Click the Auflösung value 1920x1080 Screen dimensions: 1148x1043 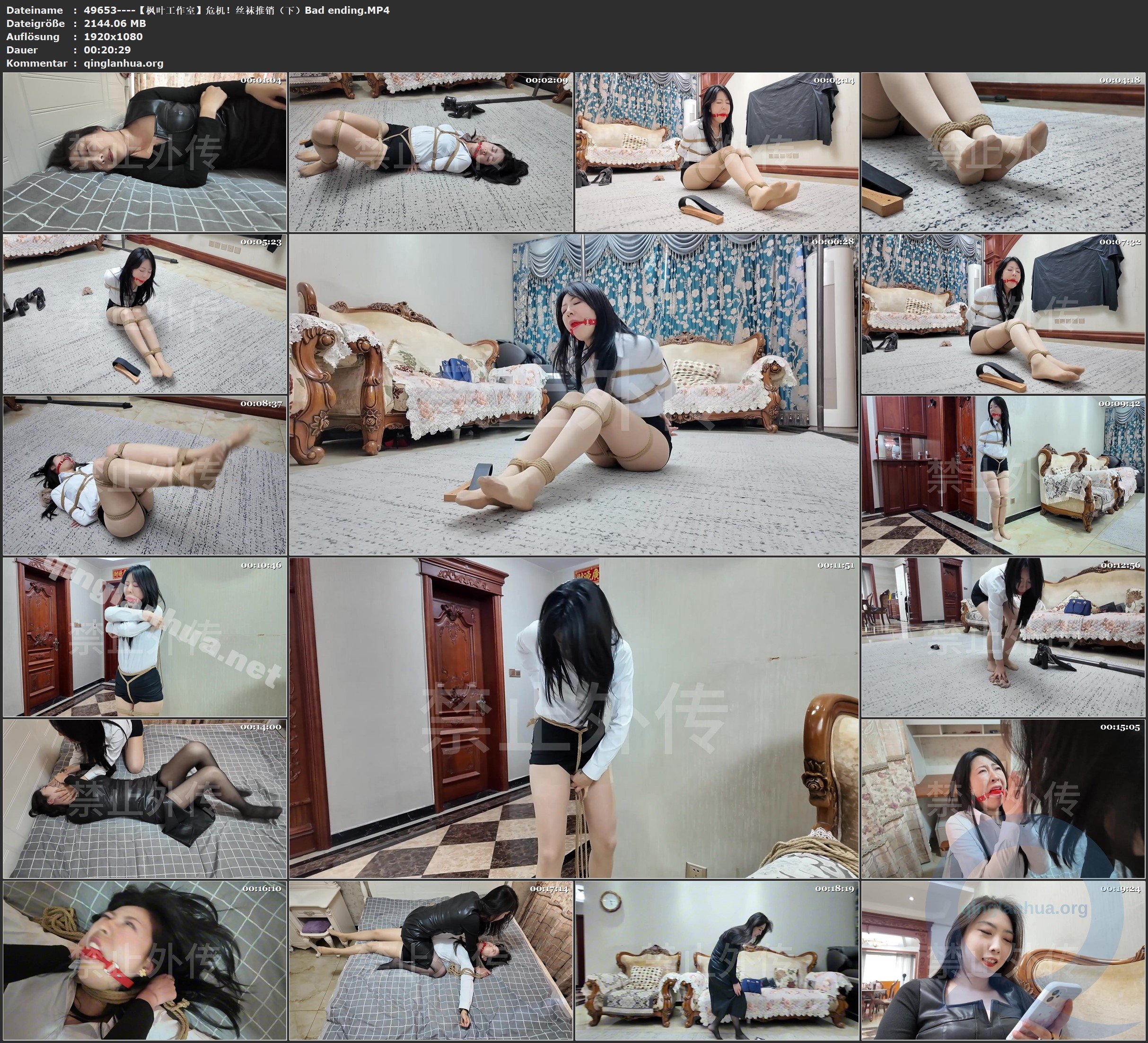click(x=113, y=36)
